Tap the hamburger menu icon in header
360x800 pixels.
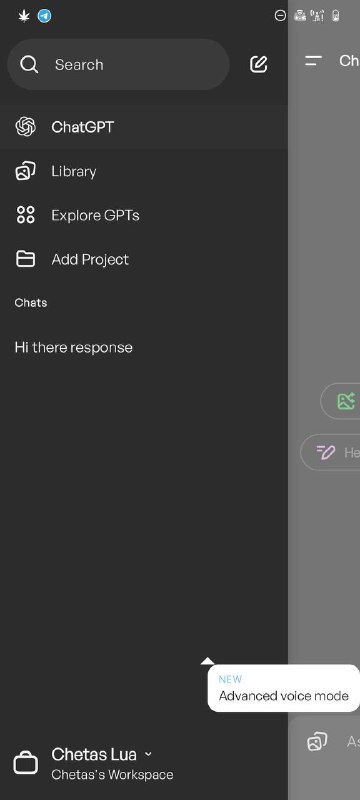(x=313, y=61)
